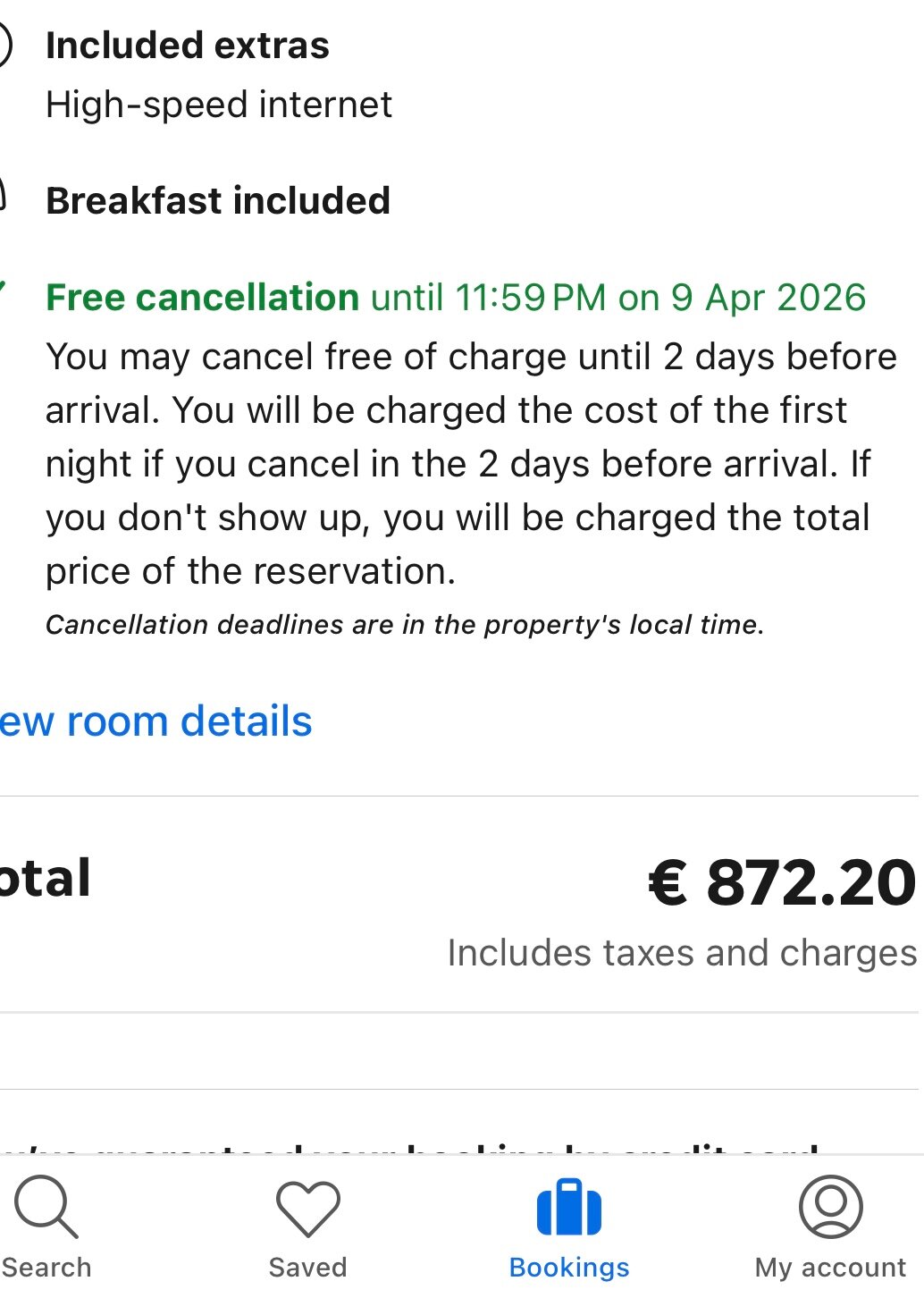This screenshot has height=1298, width=924.
Task: Click the cancellation policy paragraph
Action: coord(458,463)
